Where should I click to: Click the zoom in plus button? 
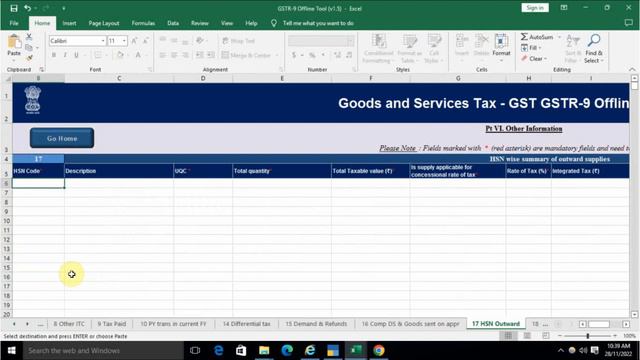pyautogui.click(x=615, y=336)
